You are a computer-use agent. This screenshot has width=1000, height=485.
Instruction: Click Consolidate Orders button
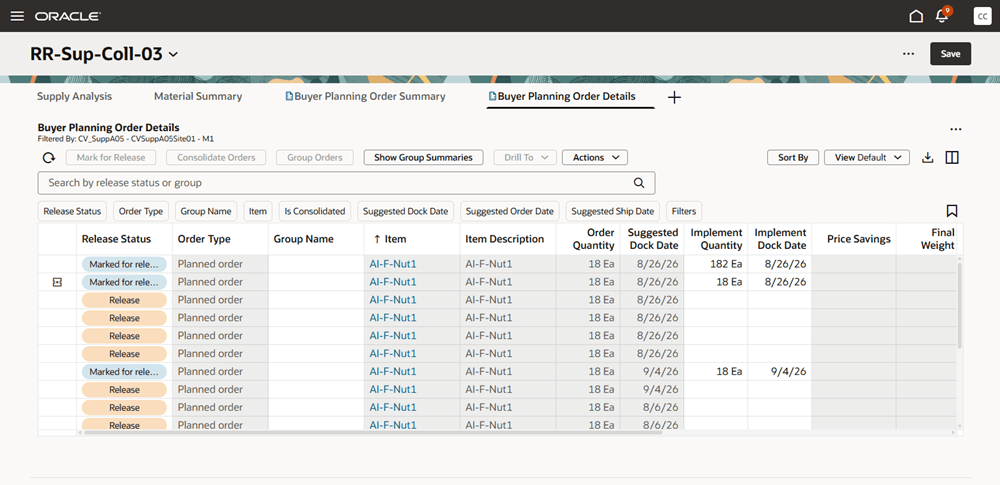tap(216, 158)
